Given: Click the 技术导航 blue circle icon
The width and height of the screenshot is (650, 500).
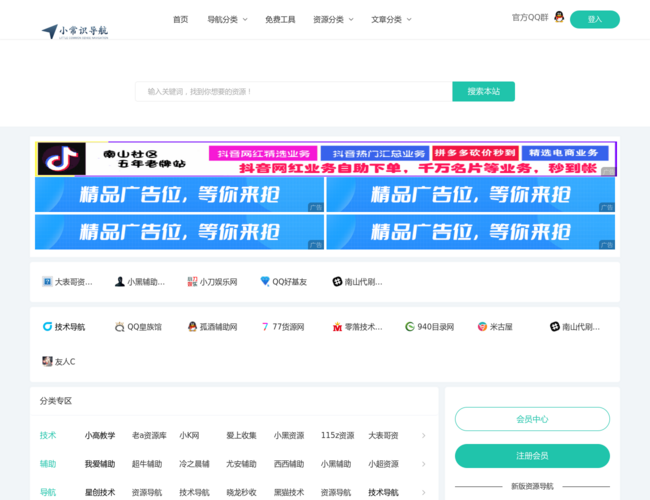Looking at the screenshot, I should click(47, 327).
